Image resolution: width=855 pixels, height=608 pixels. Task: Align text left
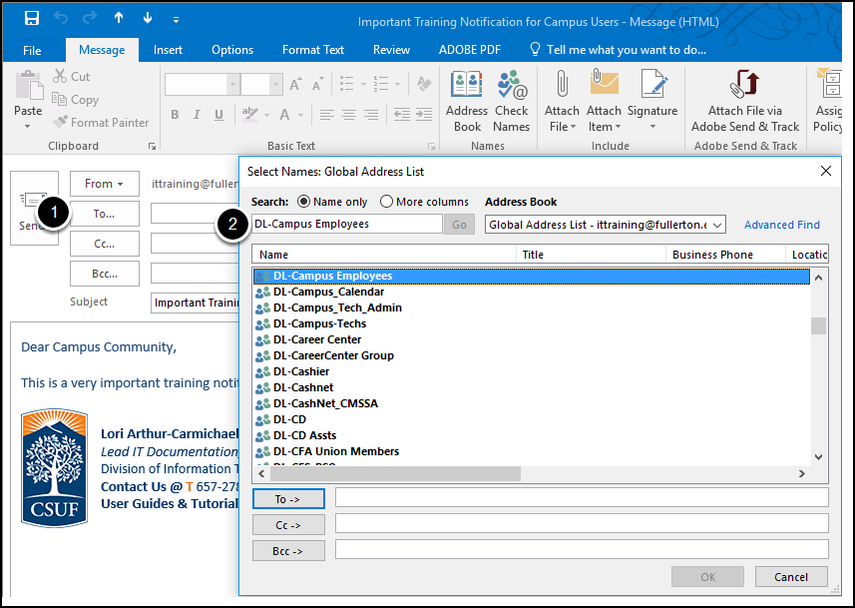click(x=327, y=115)
